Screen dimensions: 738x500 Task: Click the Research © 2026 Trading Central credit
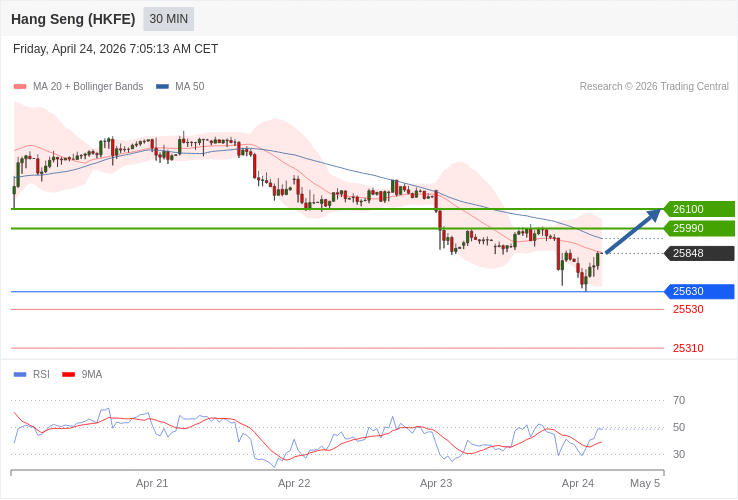(x=654, y=87)
